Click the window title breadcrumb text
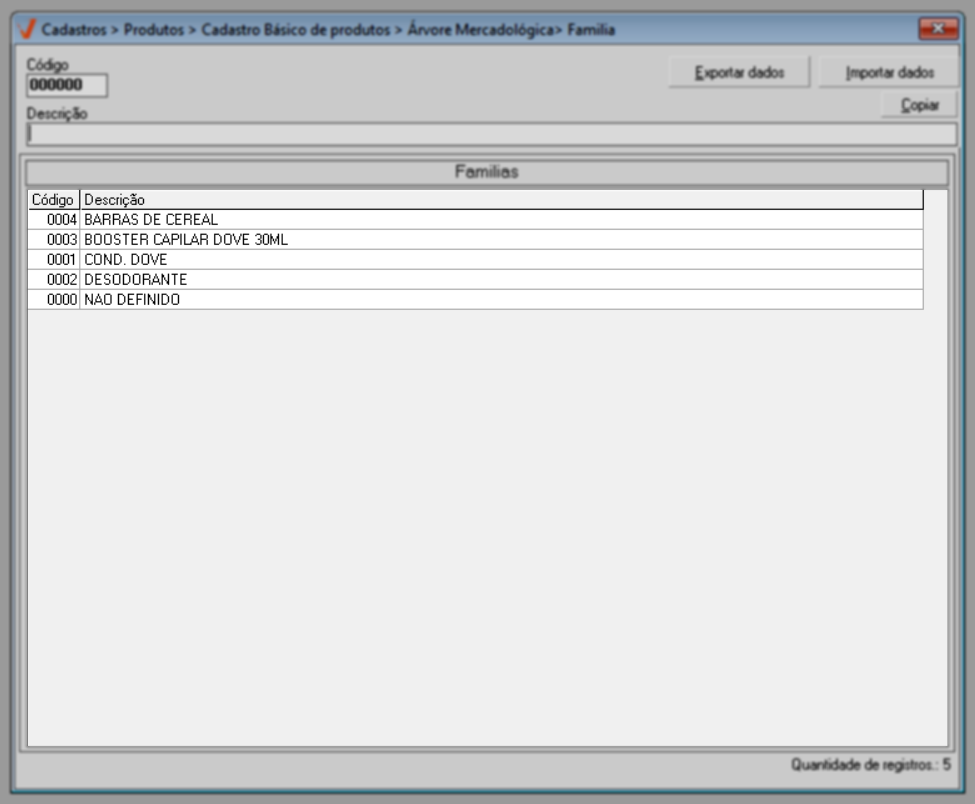 pos(328,30)
